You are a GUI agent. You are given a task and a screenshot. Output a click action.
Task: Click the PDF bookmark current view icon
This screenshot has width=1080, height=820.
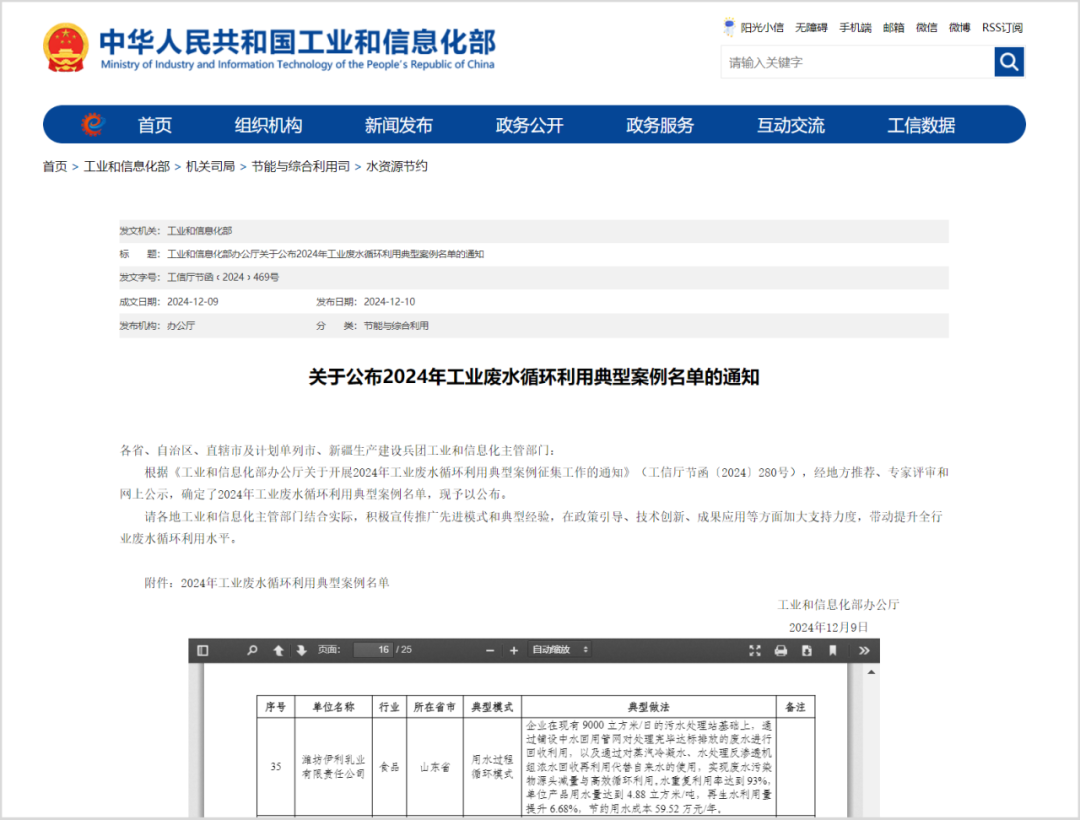pyautogui.click(x=832, y=651)
